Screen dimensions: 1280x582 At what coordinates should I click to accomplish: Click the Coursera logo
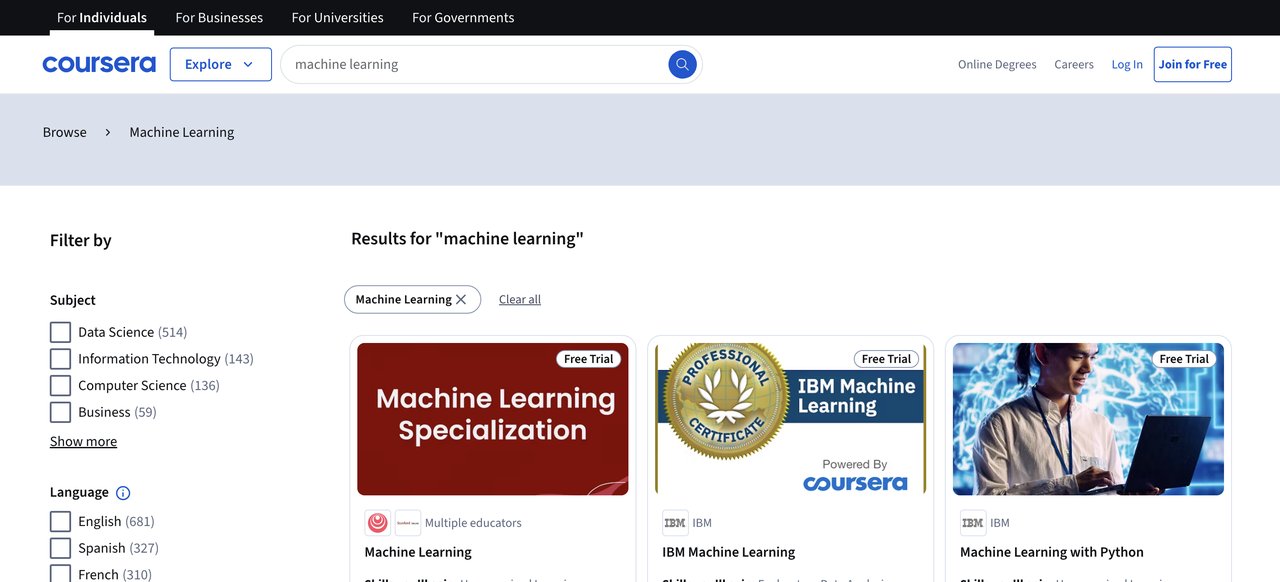pyautogui.click(x=99, y=65)
